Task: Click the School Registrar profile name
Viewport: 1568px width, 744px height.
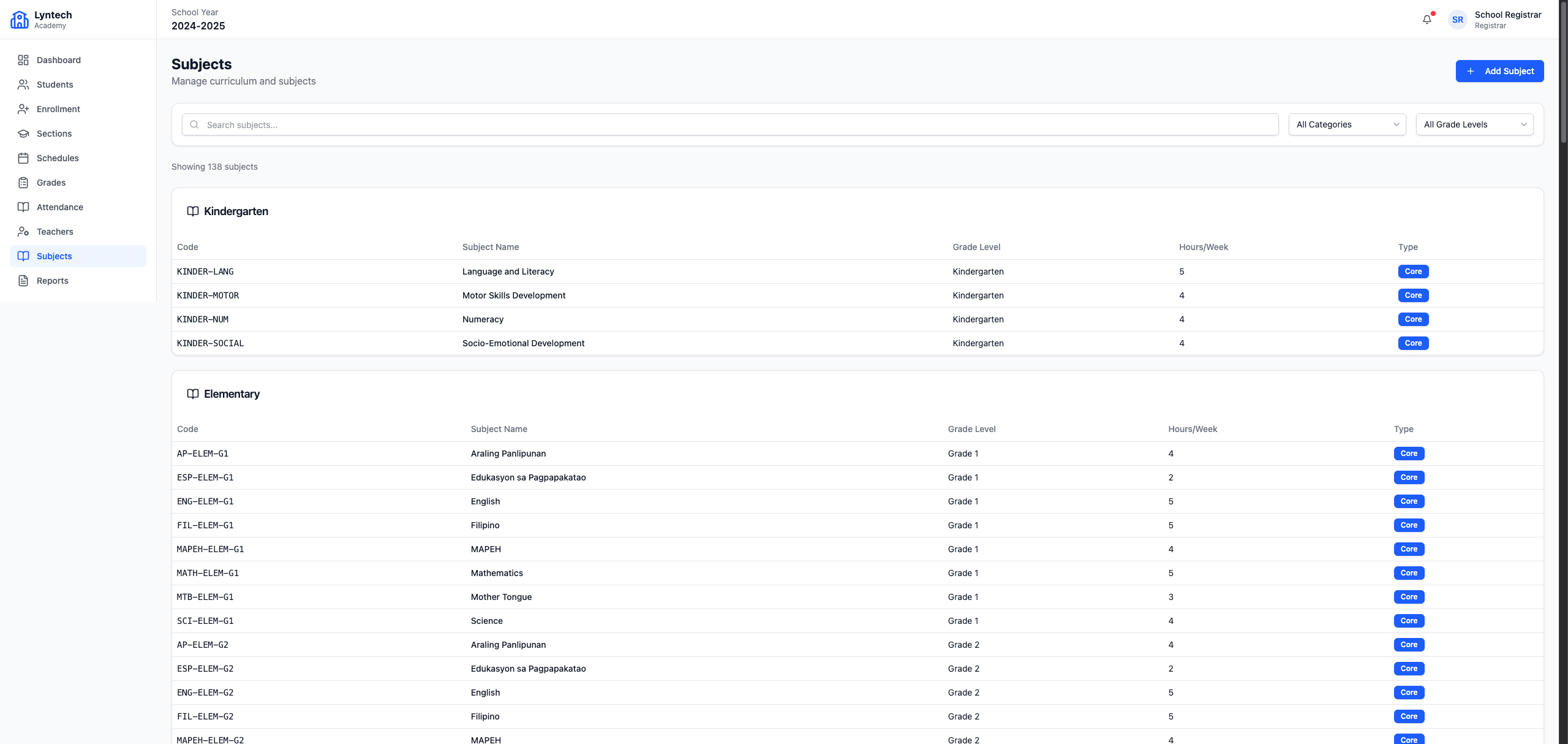Action: (x=1508, y=15)
